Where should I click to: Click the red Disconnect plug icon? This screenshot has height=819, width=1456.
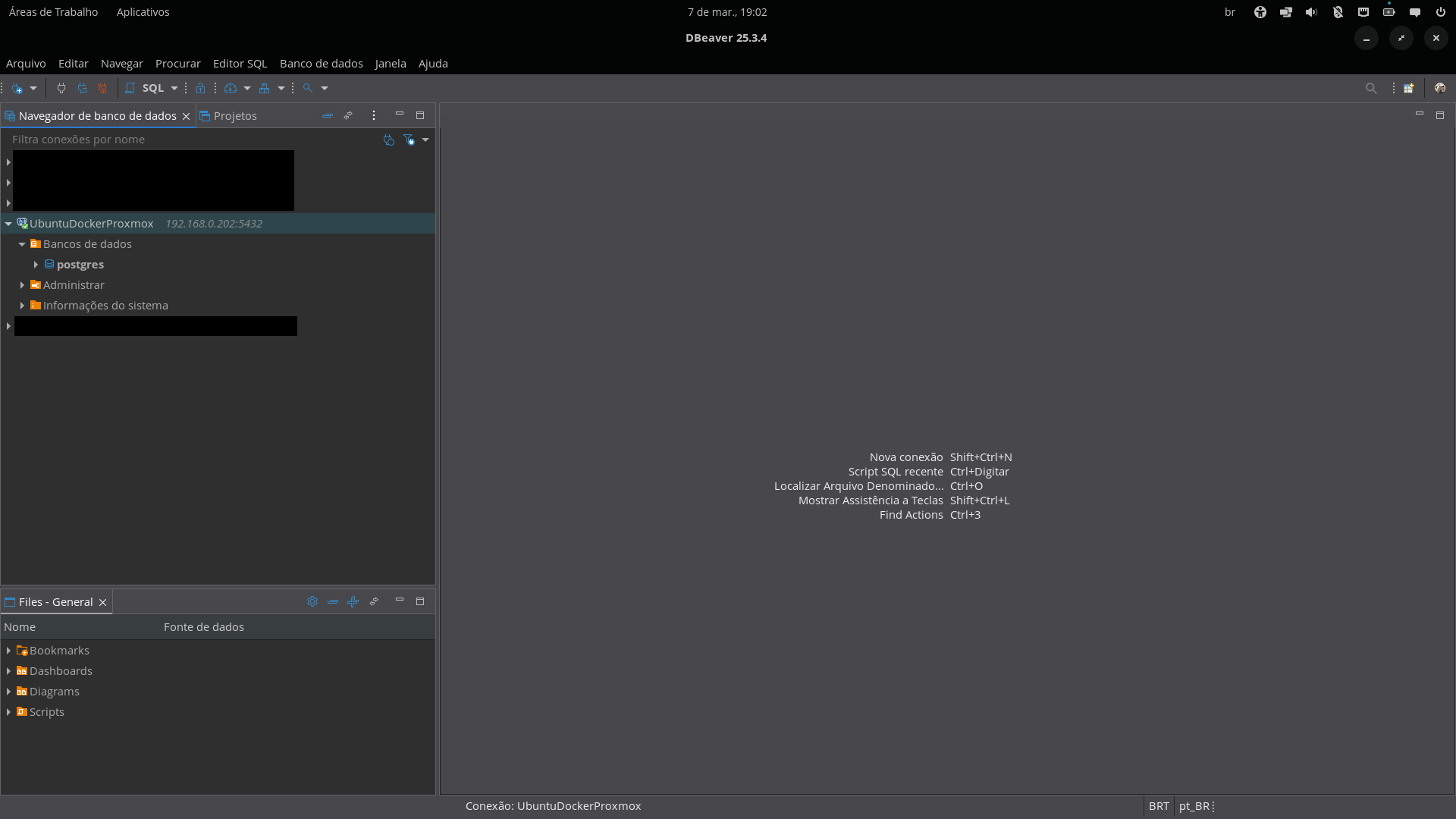coord(102,88)
